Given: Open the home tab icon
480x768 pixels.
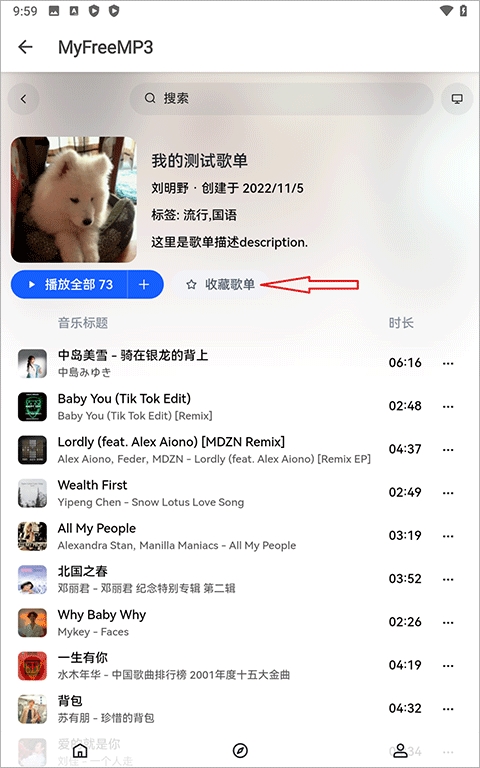Looking at the screenshot, I should tap(80, 750).
